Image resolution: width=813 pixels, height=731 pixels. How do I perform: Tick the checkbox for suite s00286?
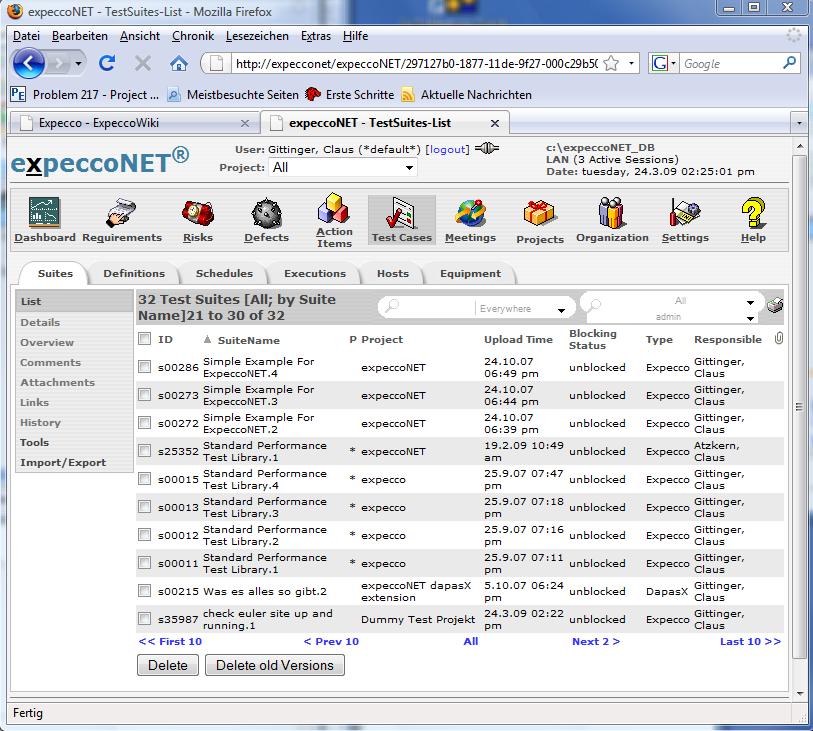tap(145, 368)
